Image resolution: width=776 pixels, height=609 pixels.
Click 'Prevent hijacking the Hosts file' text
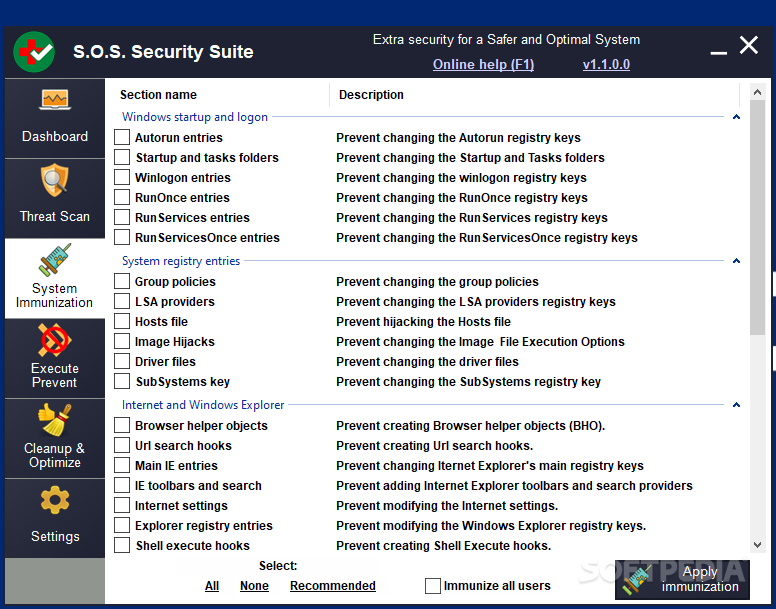click(424, 322)
